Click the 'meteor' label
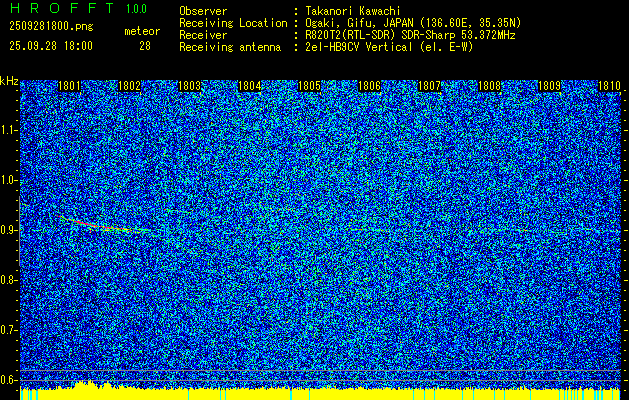 [x=142, y=31]
